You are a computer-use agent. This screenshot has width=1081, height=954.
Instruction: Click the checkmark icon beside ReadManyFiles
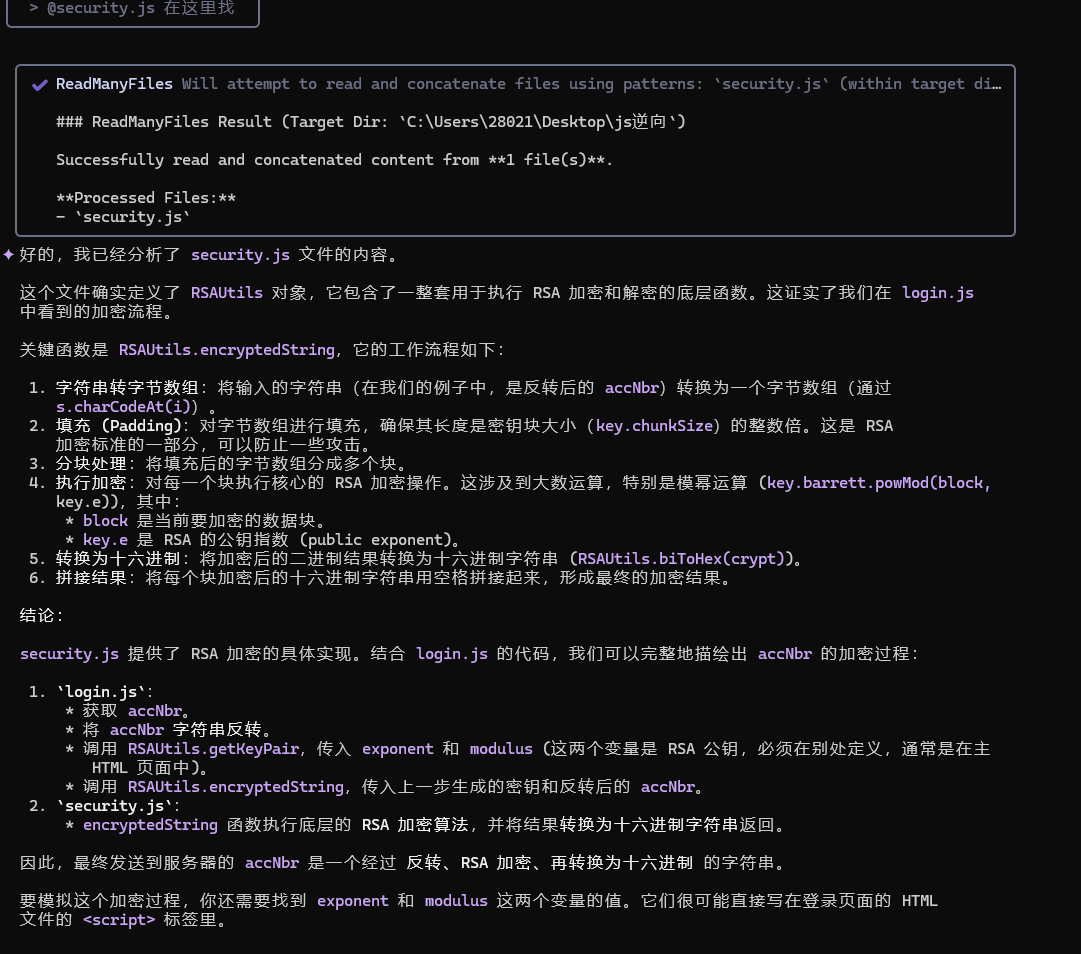[39, 85]
